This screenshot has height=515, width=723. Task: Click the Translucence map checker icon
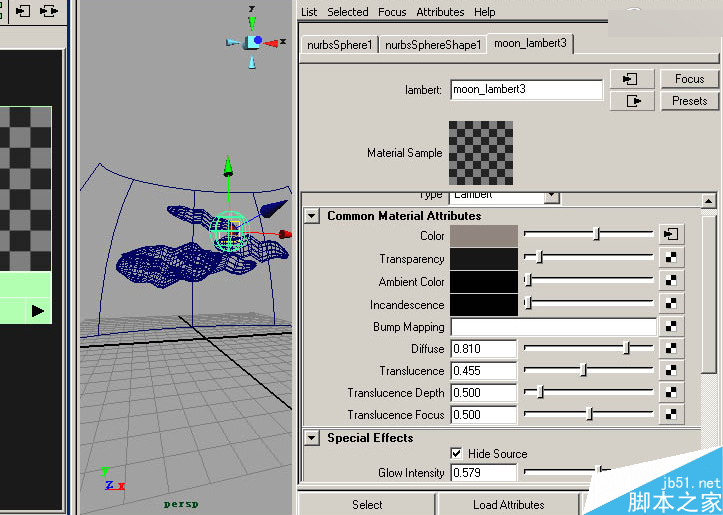(671, 370)
